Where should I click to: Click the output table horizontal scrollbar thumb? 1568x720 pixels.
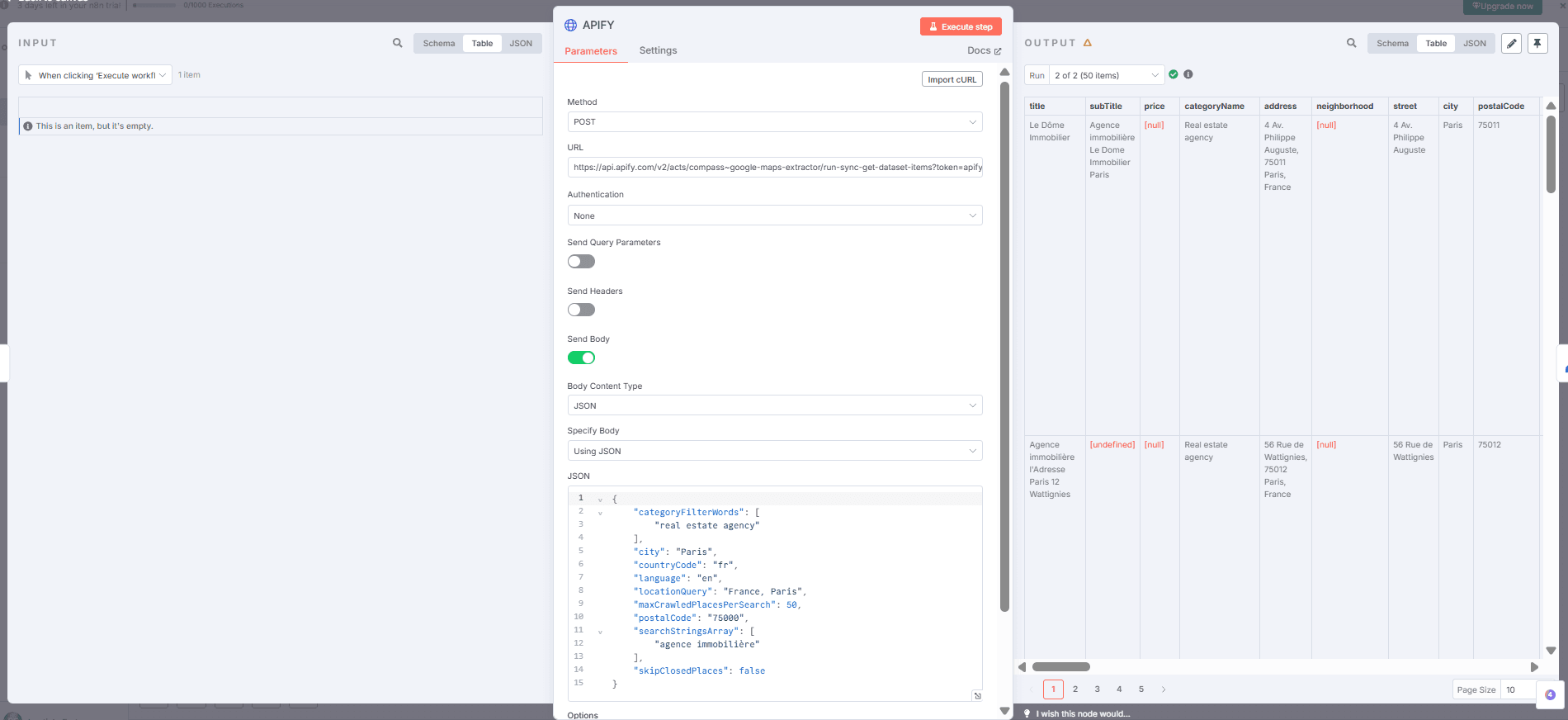pyautogui.click(x=1061, y=667)
